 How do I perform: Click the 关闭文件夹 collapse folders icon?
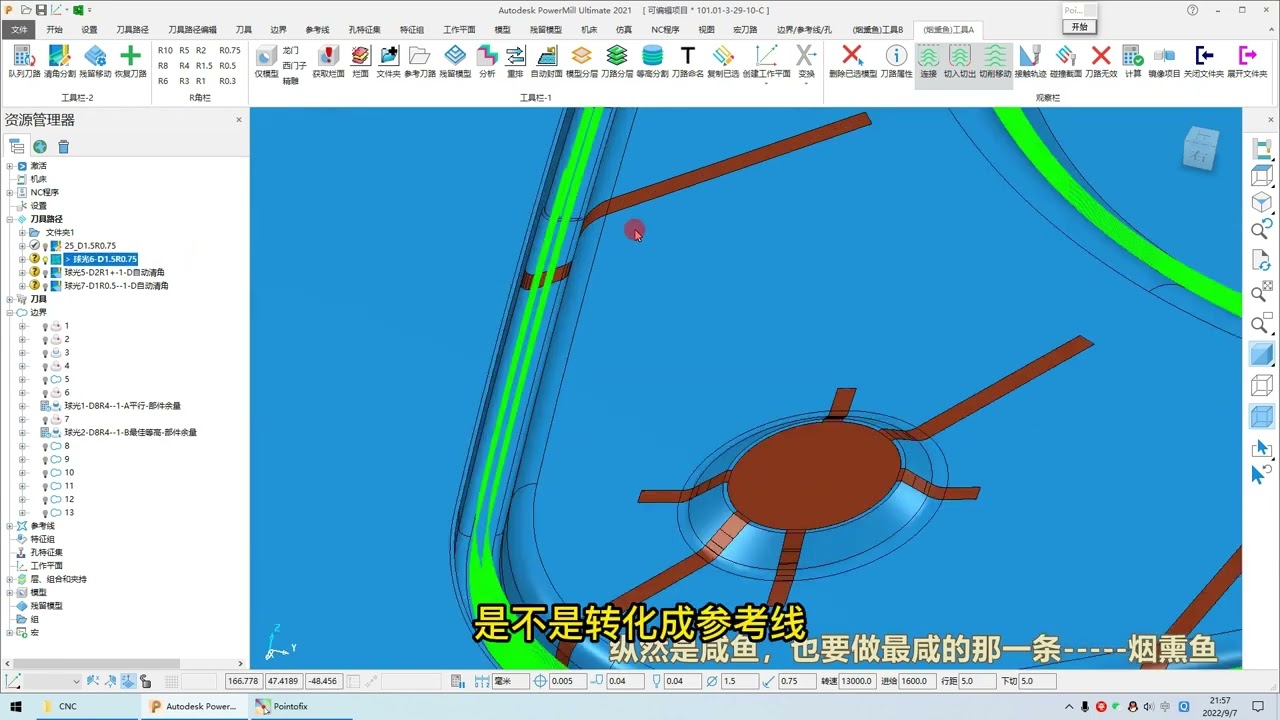coord(1204,61)
